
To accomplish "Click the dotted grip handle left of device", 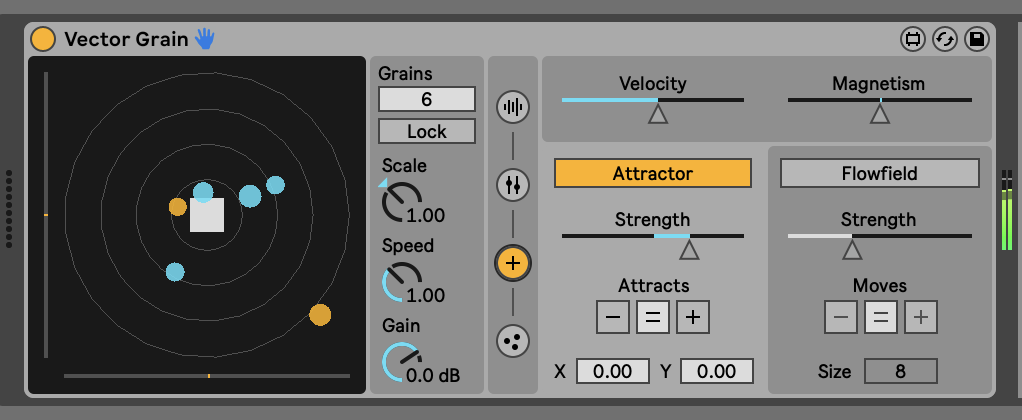I will (x=9, y=209).
